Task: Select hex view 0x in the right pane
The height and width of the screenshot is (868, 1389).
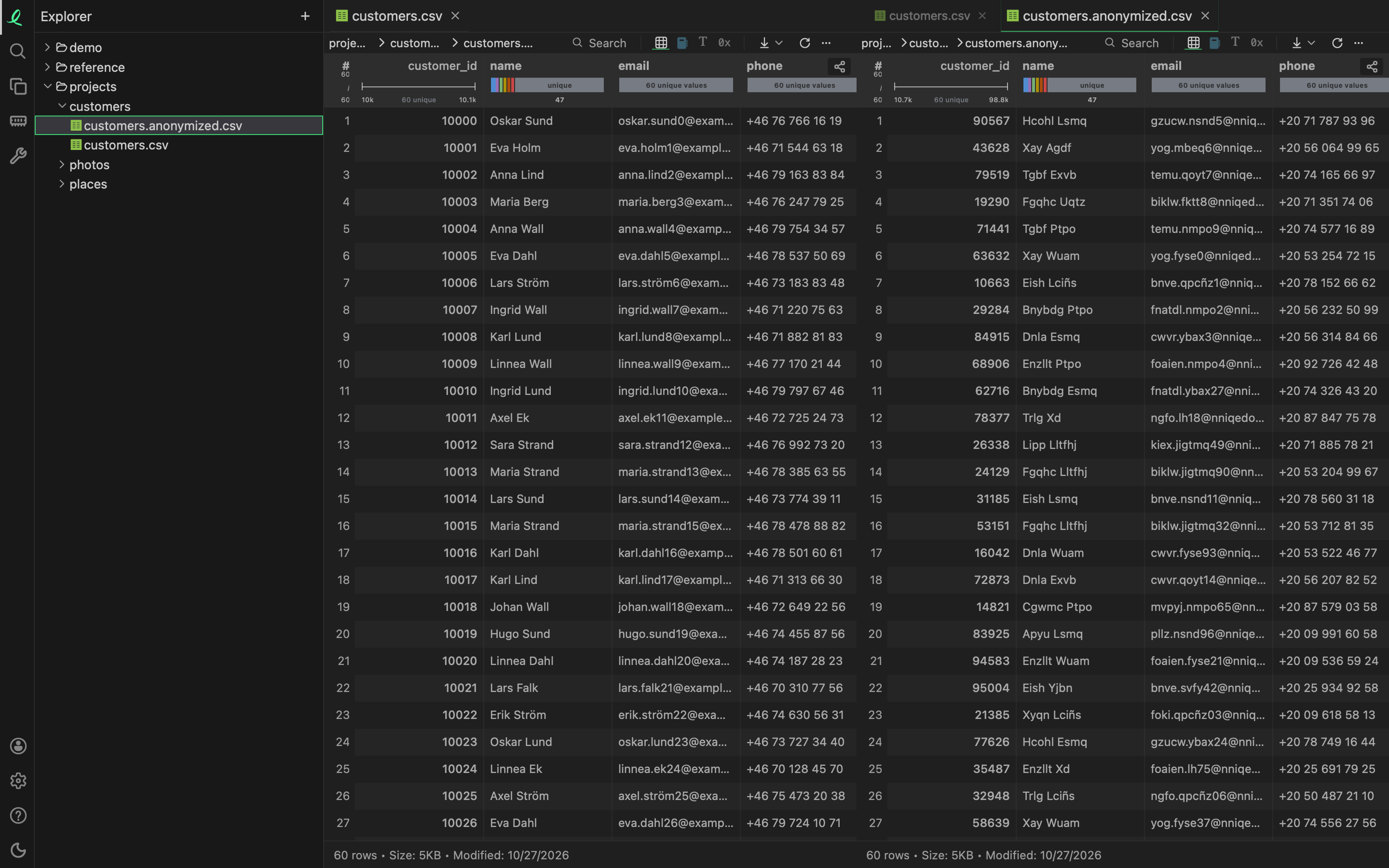Action: coord(1257,42)
